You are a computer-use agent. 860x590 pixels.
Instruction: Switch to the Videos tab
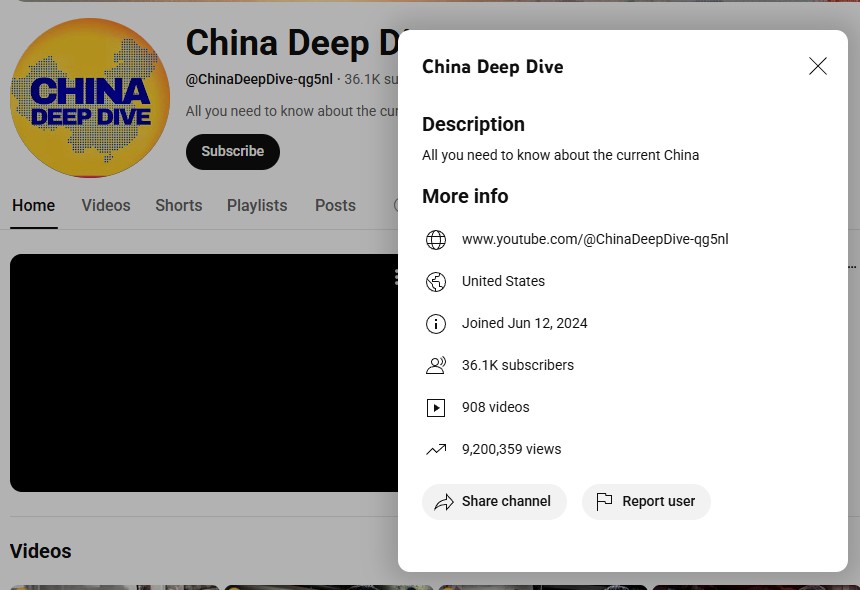pyautogui.click(x=106, y=206)
